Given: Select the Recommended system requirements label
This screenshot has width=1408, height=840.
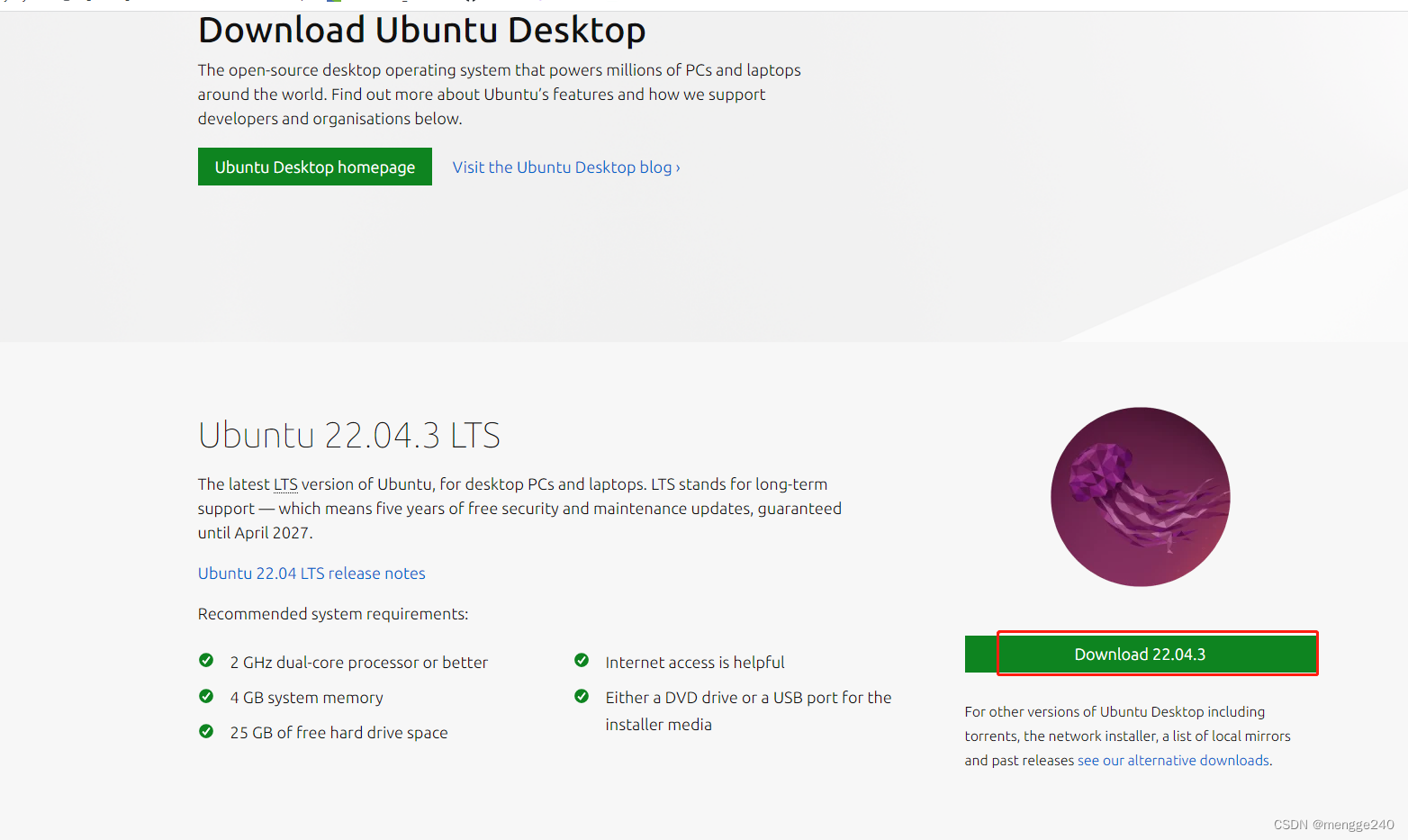Looking at the screenshot, I should pos(332,613).
